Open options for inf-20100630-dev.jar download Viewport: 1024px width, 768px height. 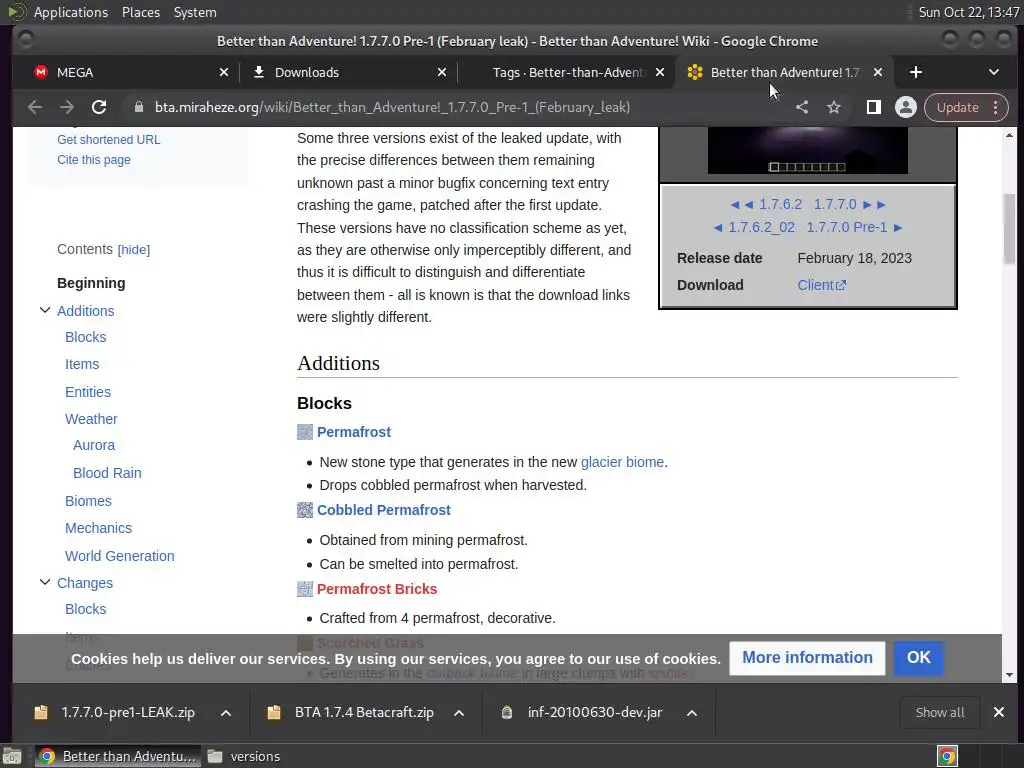click(x=692, y=712)
